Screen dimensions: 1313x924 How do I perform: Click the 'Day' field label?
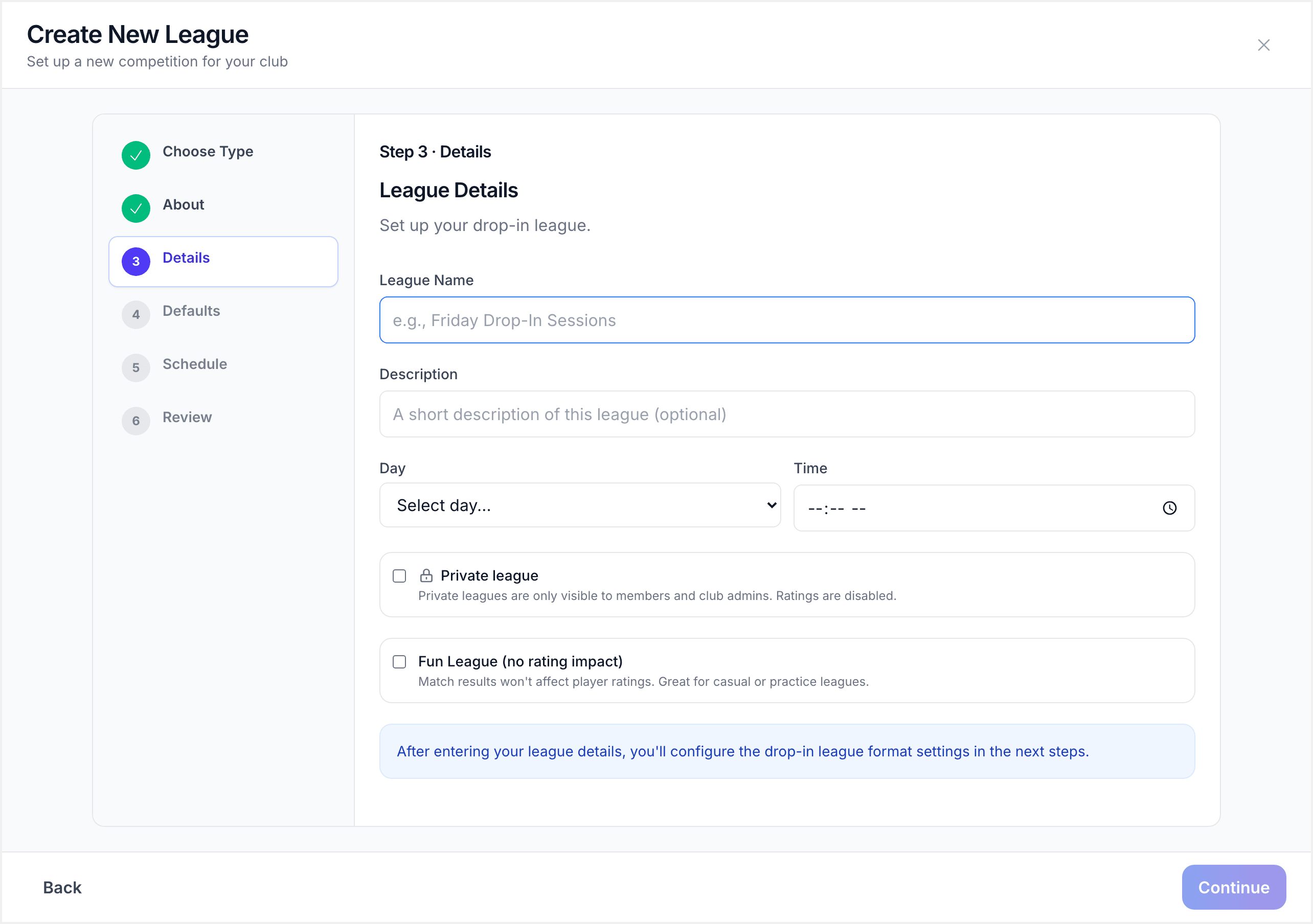392,468
